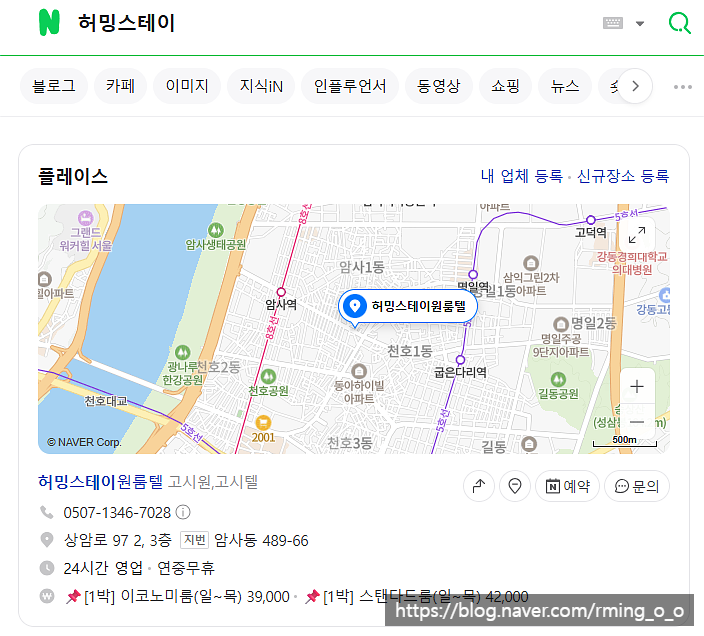Click the 지번 address label badge
The height and width of the screenshot is (636, 704).
[x=194, y=540]
